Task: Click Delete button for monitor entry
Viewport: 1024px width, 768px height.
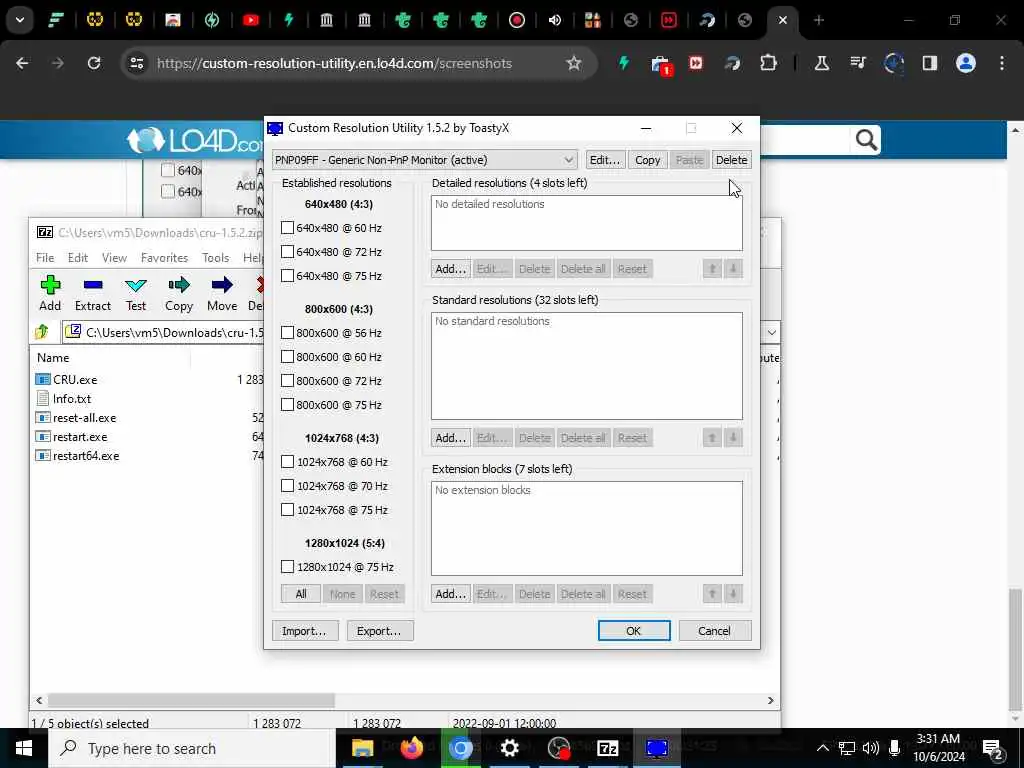Action: pos(731,160)
